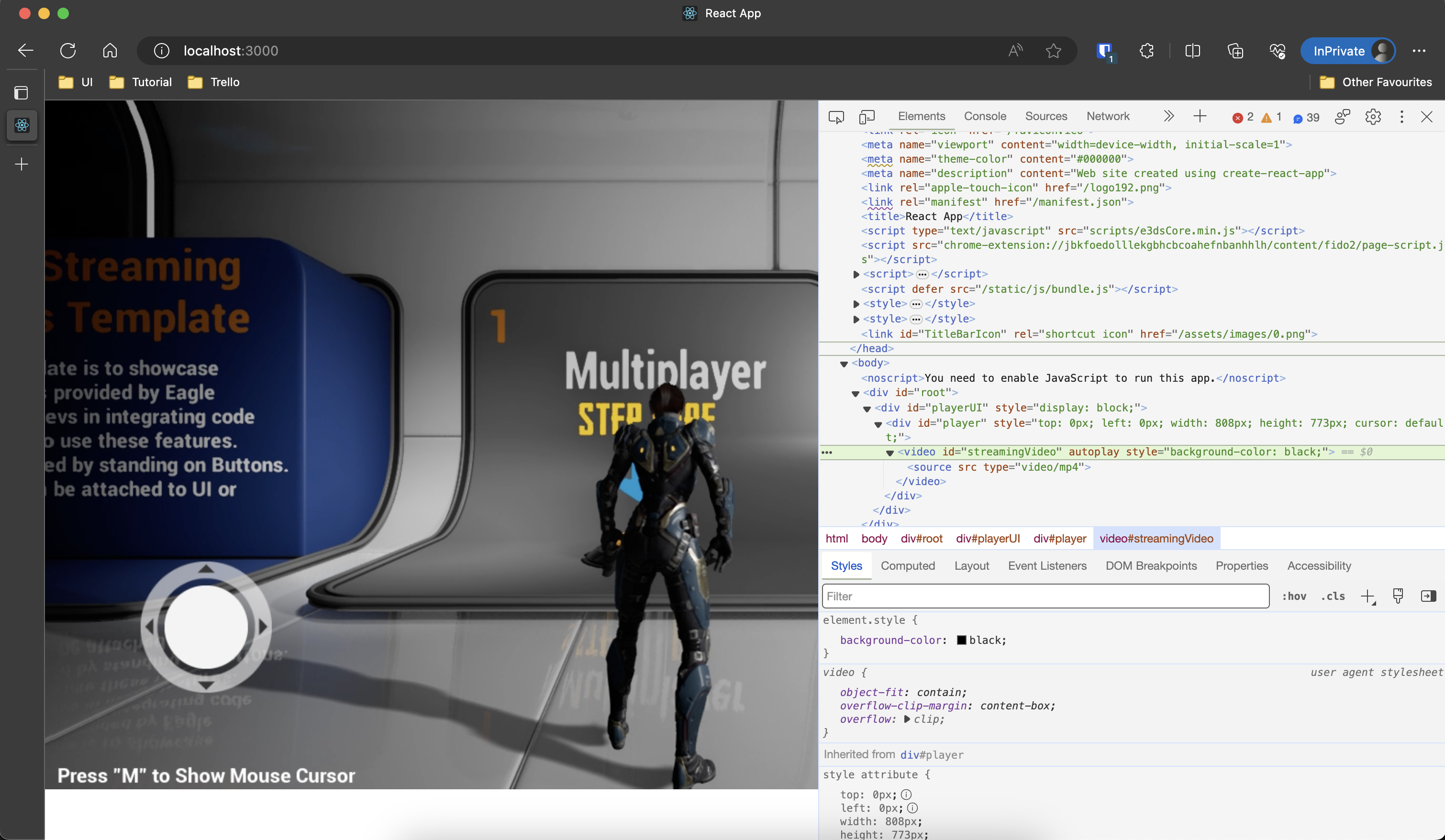This screenshot has height=840, width=1445.
Task: Switch to the Network tab
Action: pyautogui.click(x=1108, y=116)
